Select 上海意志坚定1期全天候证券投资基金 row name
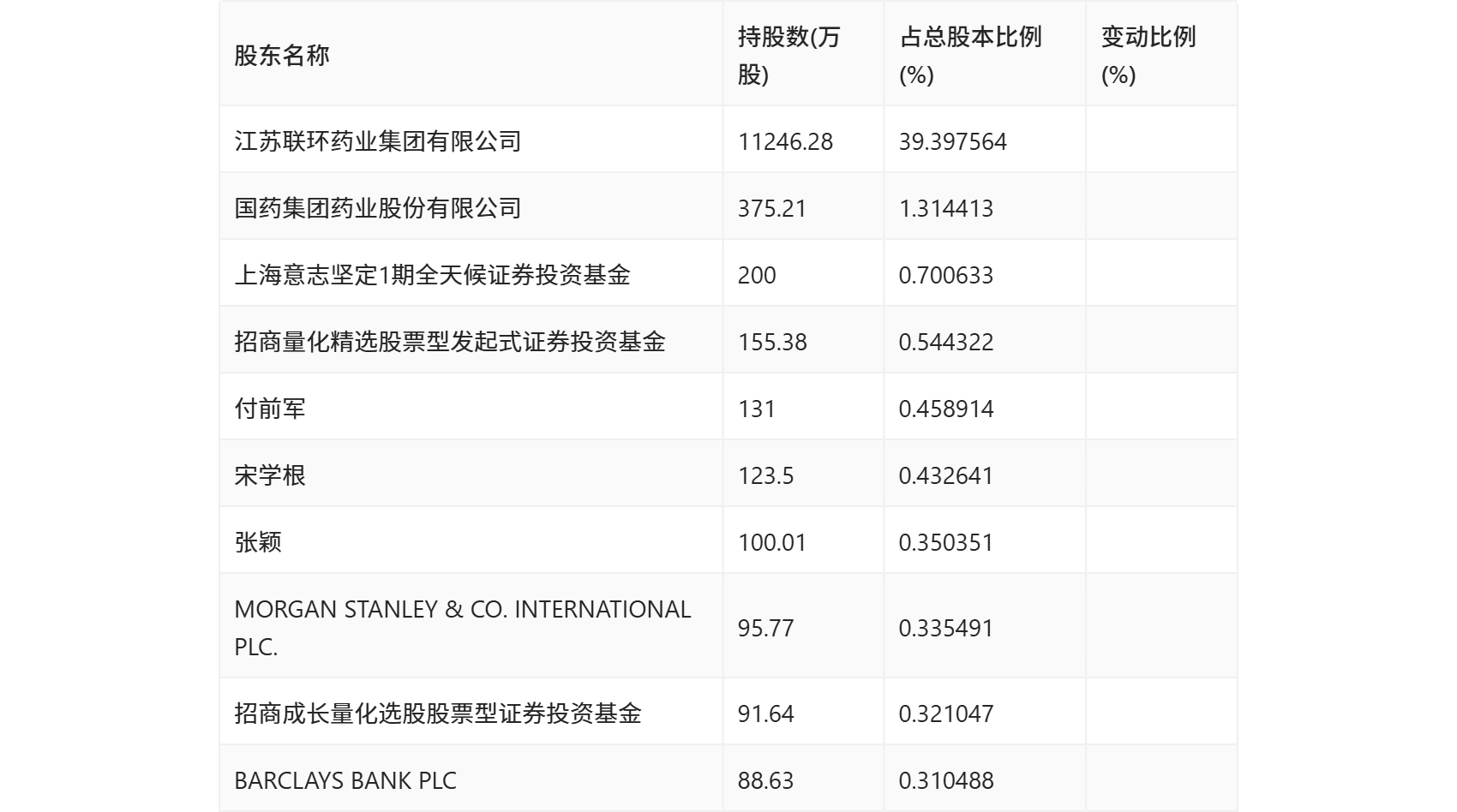 tap(433, 274)
